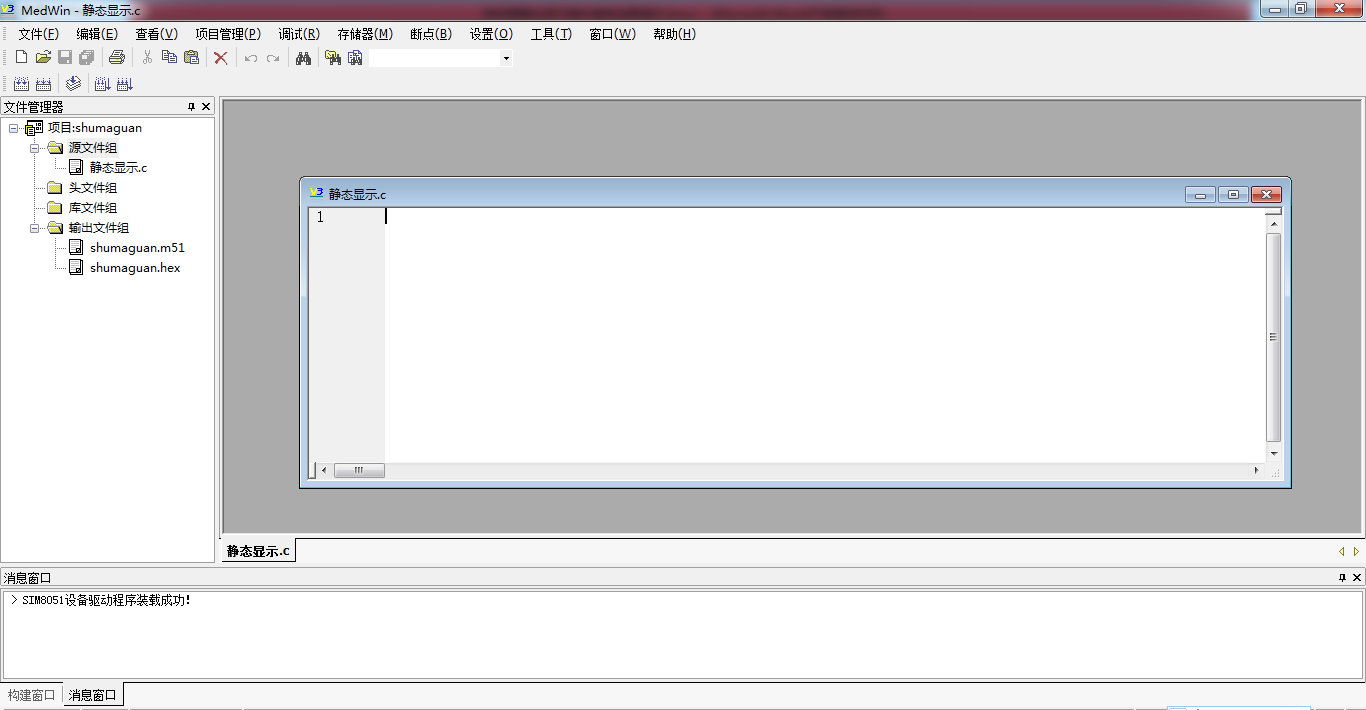
Task: Open the 窗口(W) menu
Action: [x=612, y=34]
